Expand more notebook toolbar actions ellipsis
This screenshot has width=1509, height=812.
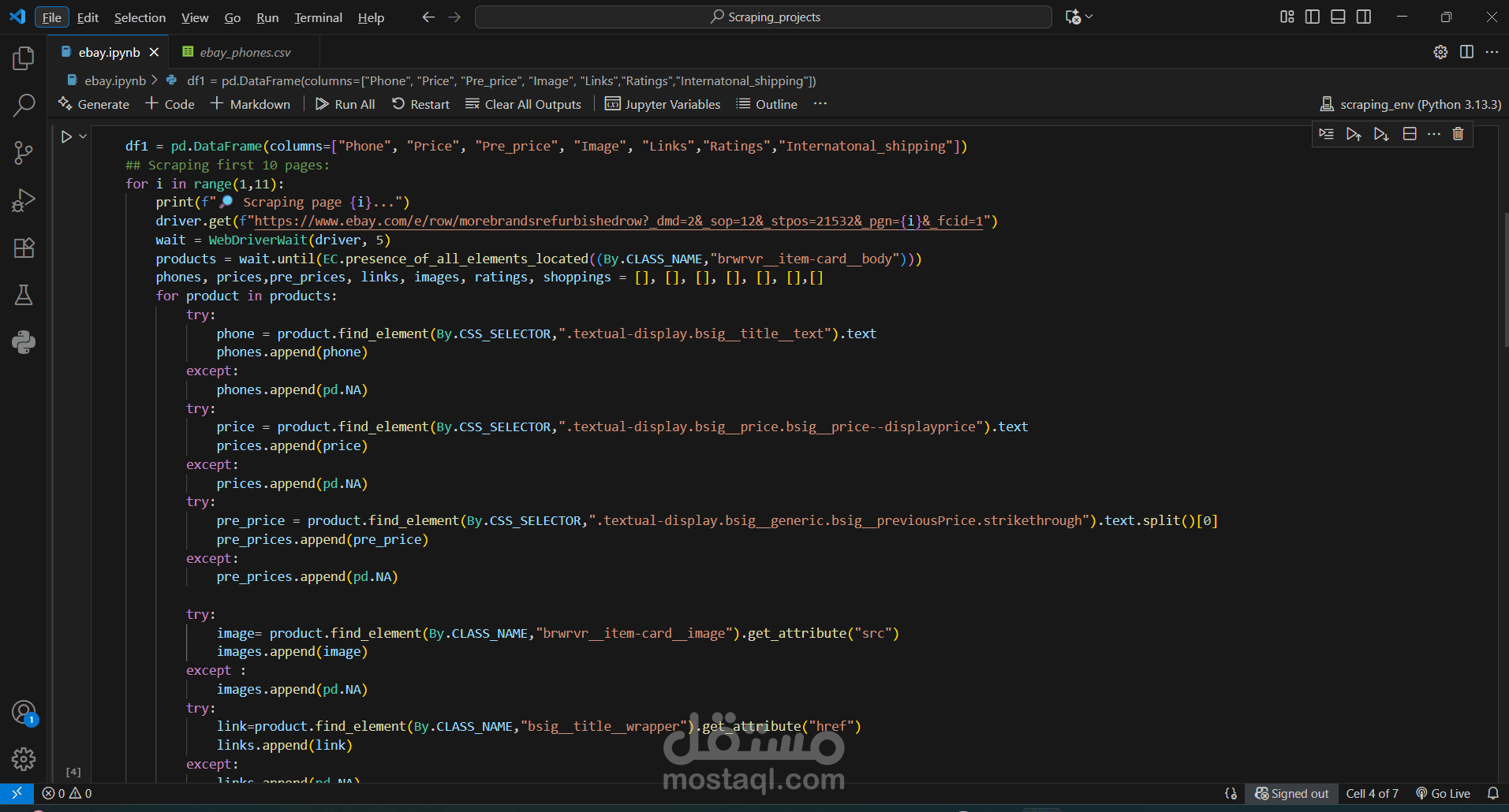820,104
